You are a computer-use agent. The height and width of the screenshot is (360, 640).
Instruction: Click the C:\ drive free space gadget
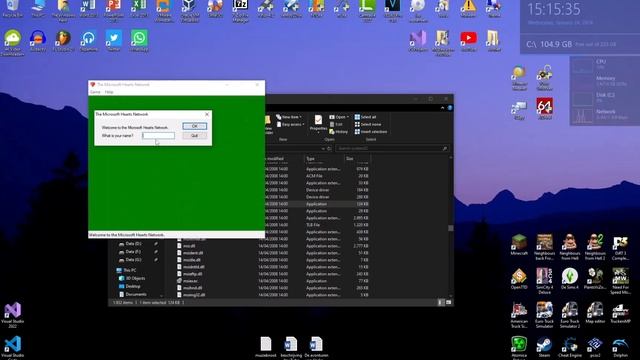[580, 44]
